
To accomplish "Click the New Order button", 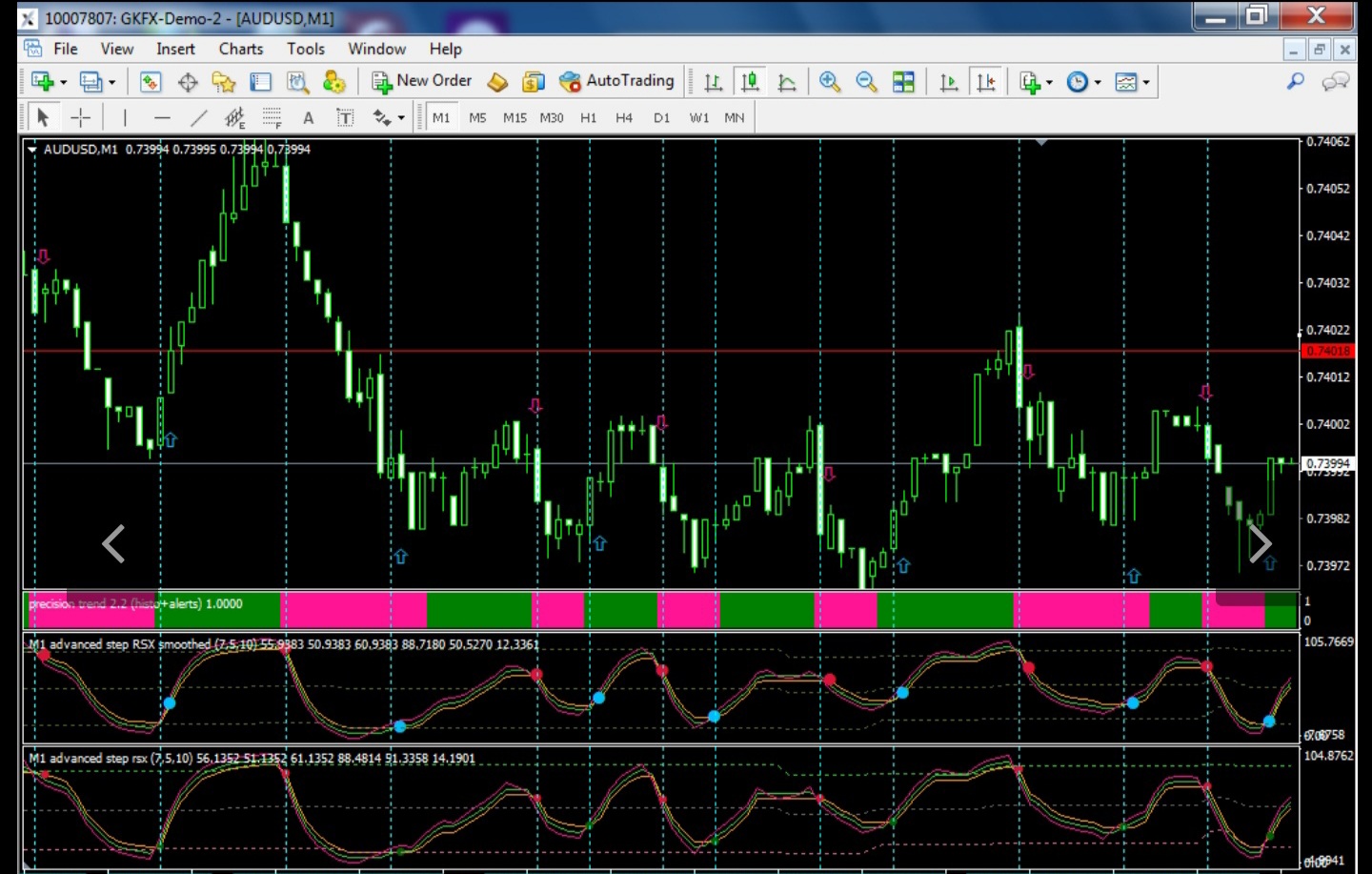I will click(421, 82).
